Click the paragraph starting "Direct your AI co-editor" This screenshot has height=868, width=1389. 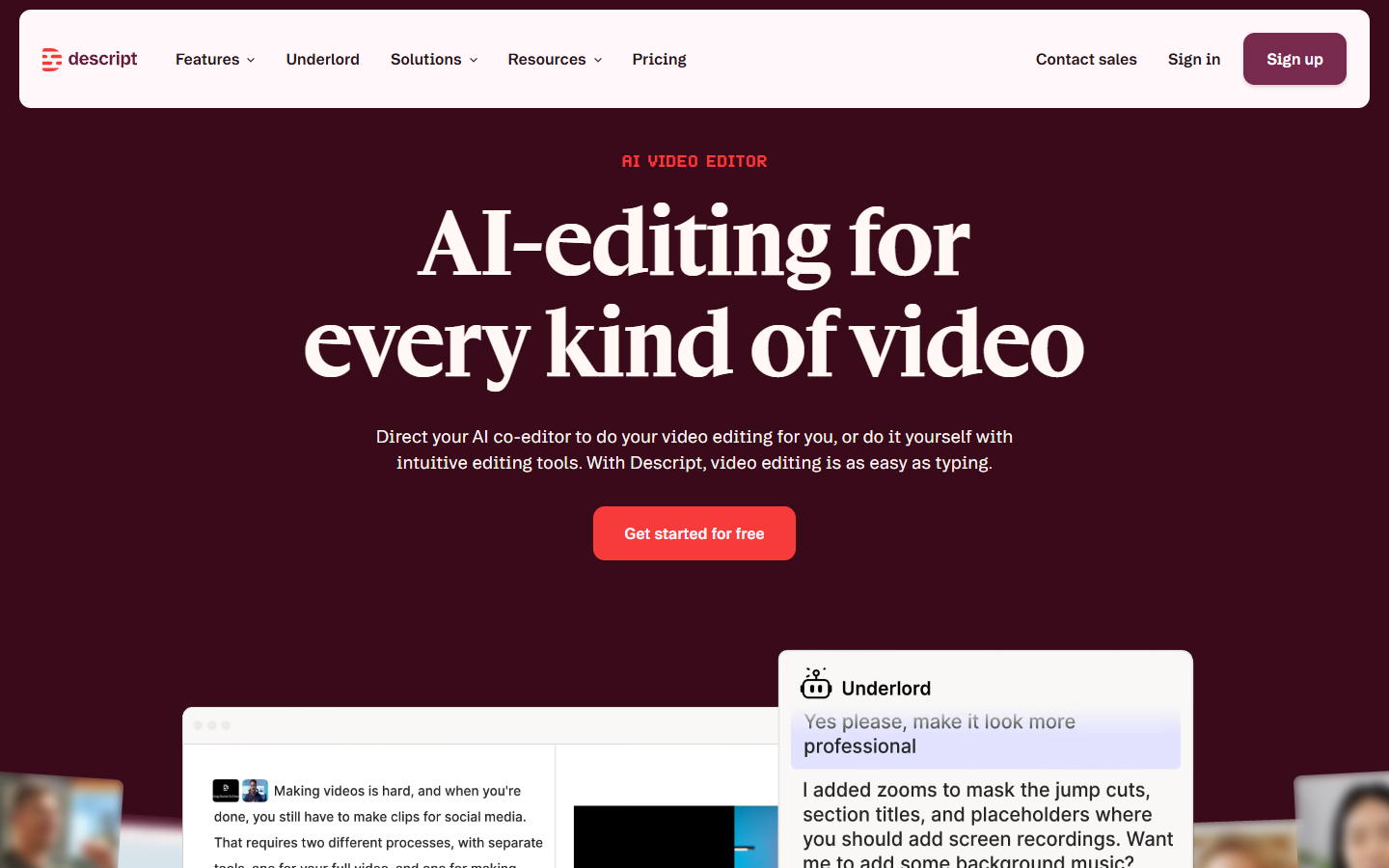point(694,449)
